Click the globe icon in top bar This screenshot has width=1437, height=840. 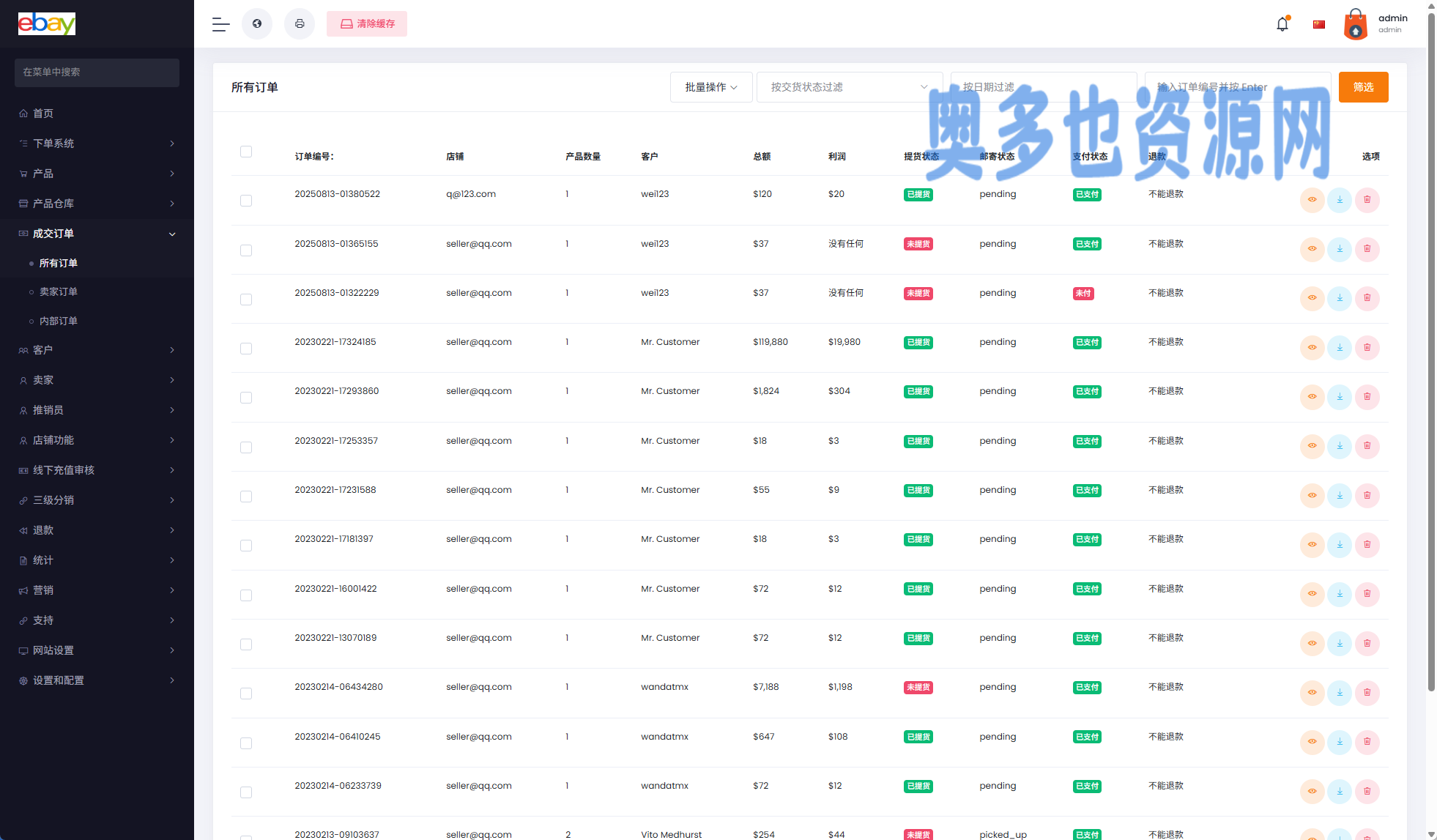[257, 24]
